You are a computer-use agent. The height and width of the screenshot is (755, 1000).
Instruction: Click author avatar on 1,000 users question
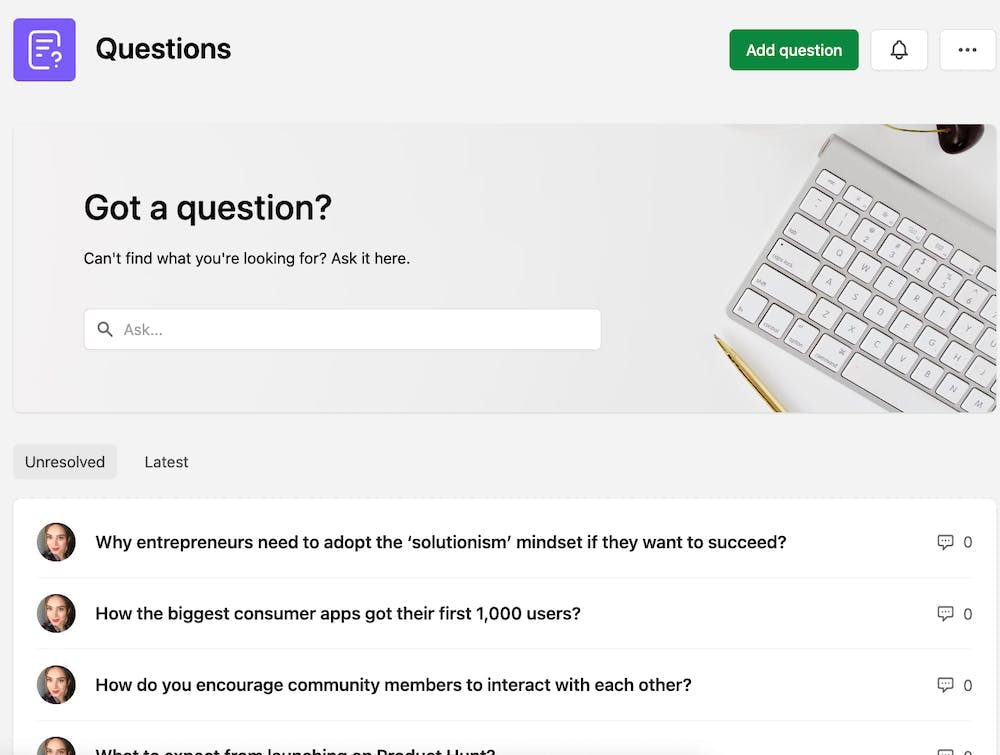(x=56, y=613)
